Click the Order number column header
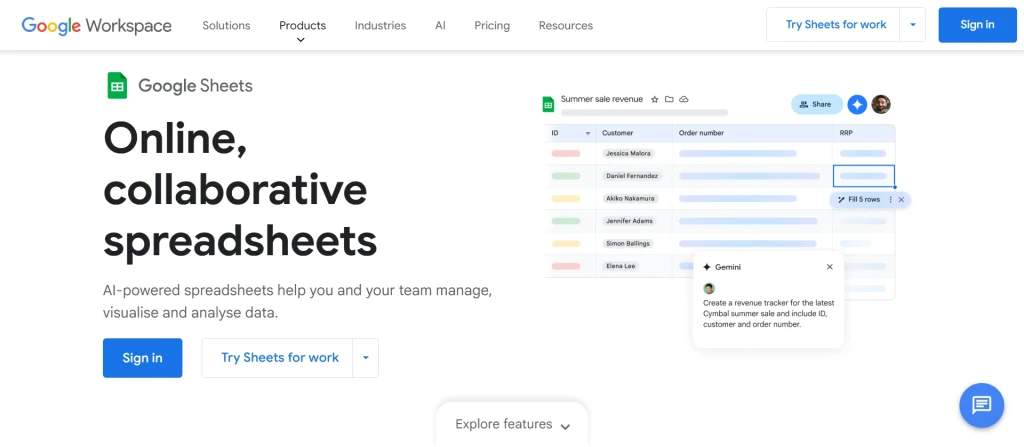Viewport: 1024px width, 447px height. [701, 133]
